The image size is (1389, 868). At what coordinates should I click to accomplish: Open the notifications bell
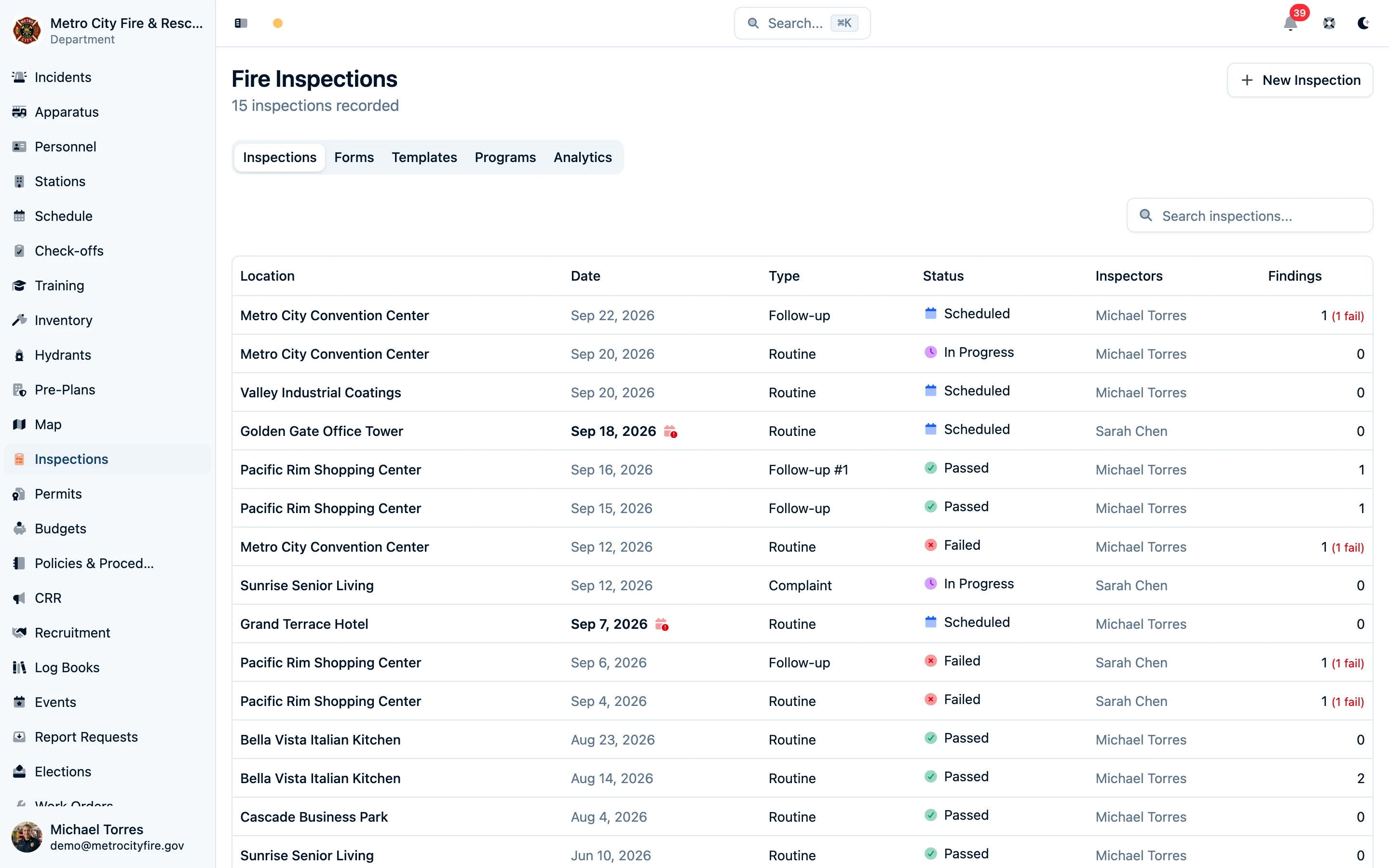pos(1291,23)
